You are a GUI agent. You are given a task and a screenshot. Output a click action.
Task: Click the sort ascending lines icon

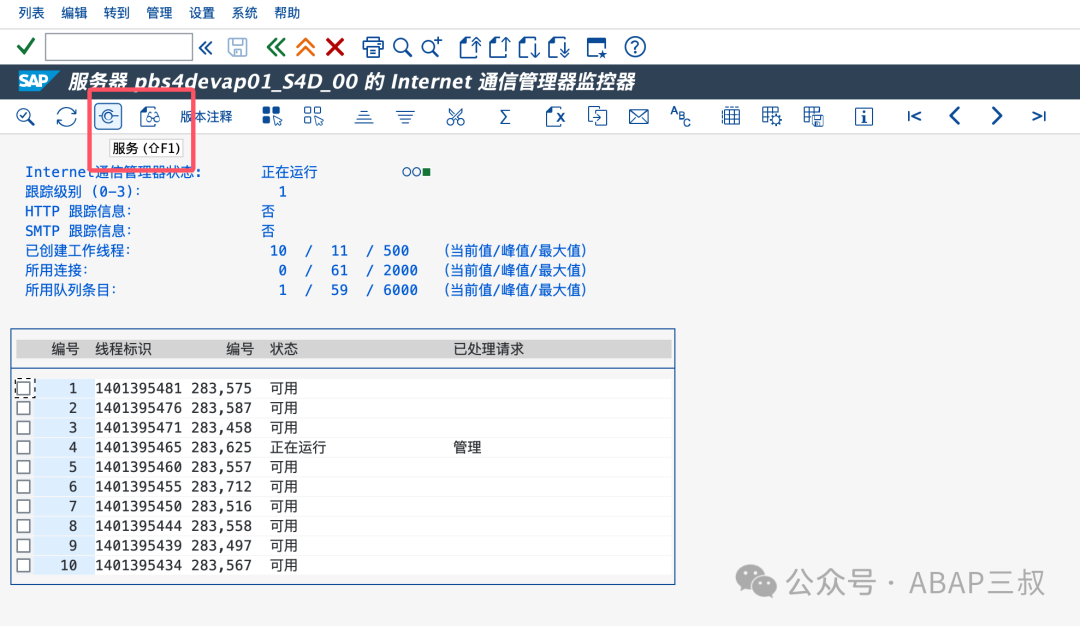[x=363, y=116]
